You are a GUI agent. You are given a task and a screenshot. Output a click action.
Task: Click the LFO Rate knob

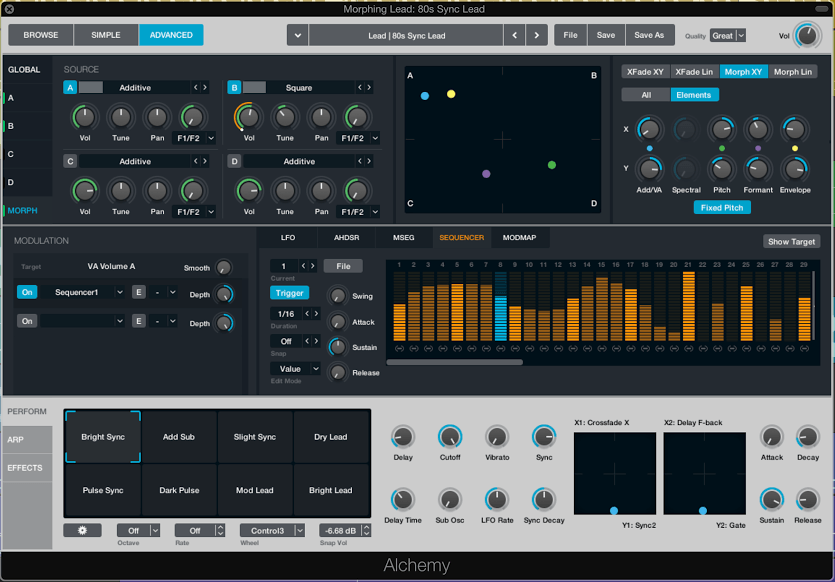[x=497, y=500]
